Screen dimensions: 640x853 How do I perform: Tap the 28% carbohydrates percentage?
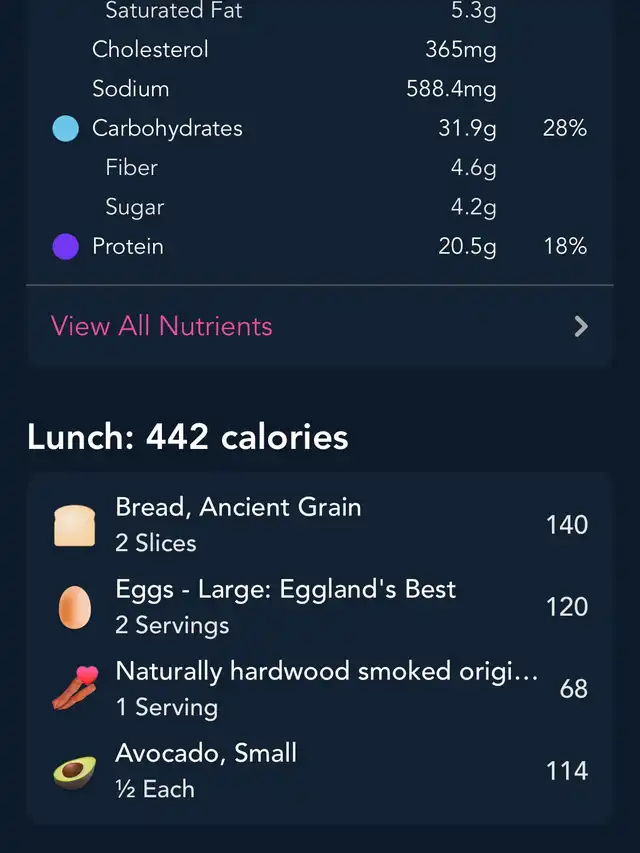pyautogui.click(x=565, y=128)
